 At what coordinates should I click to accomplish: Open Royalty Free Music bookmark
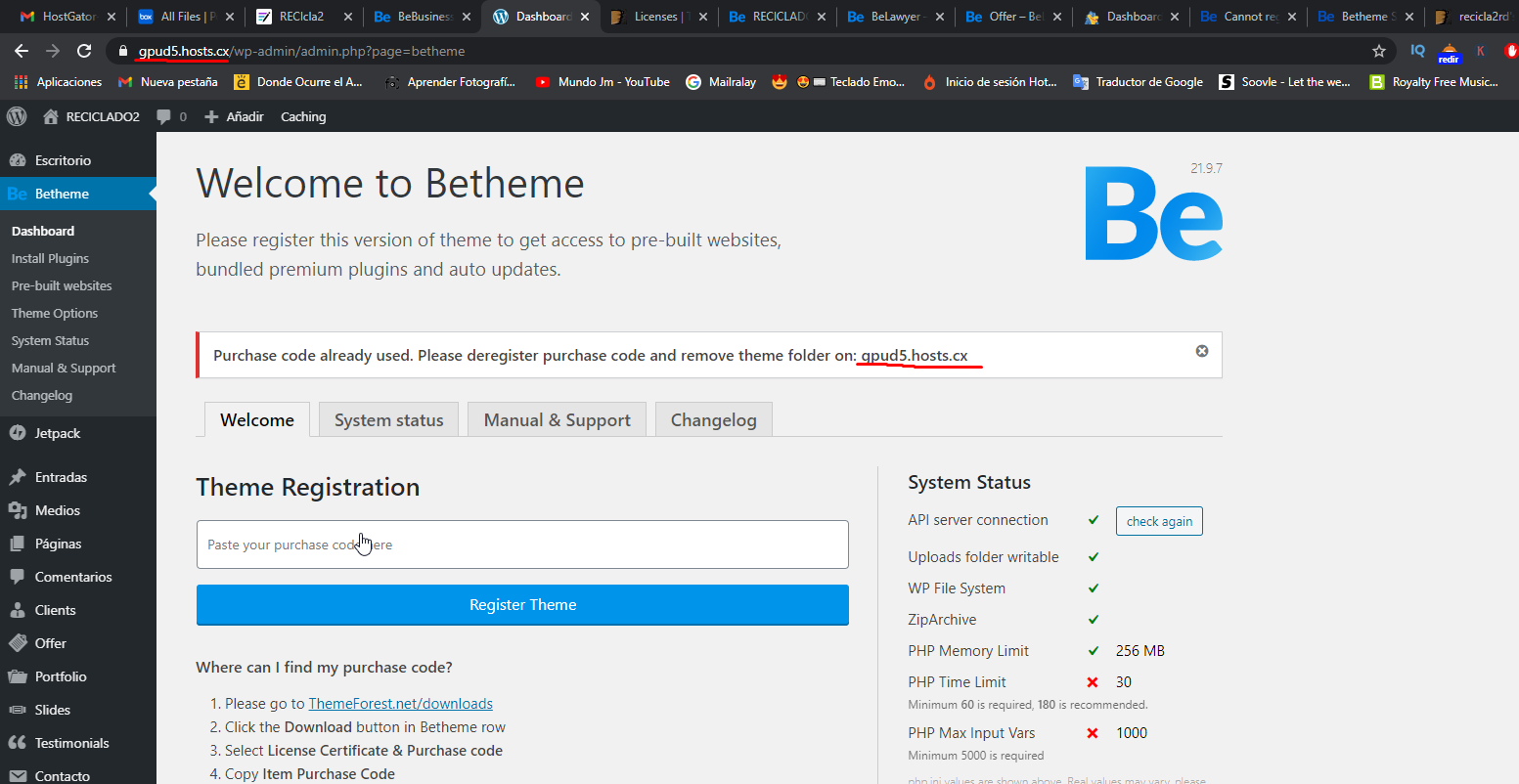click(x=1434, y=82)
